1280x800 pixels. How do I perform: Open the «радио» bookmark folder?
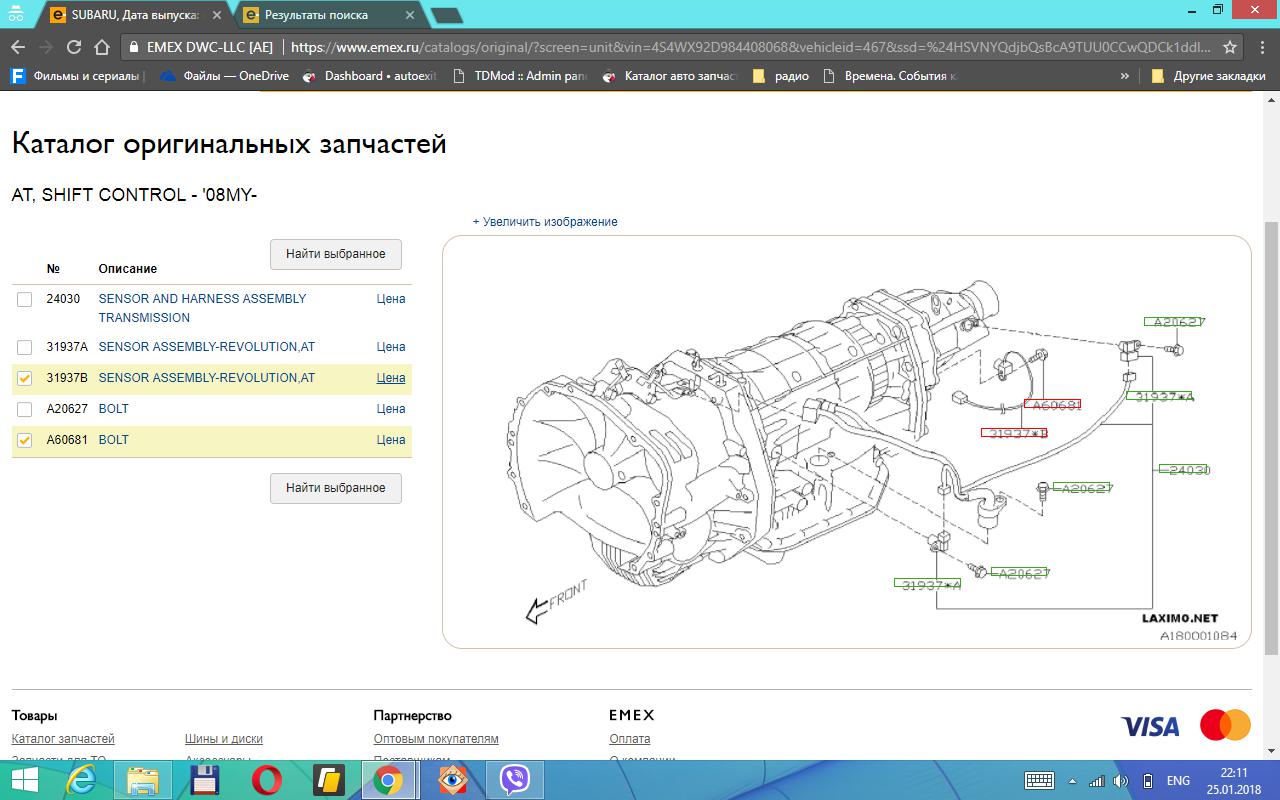tap(781, 76)
